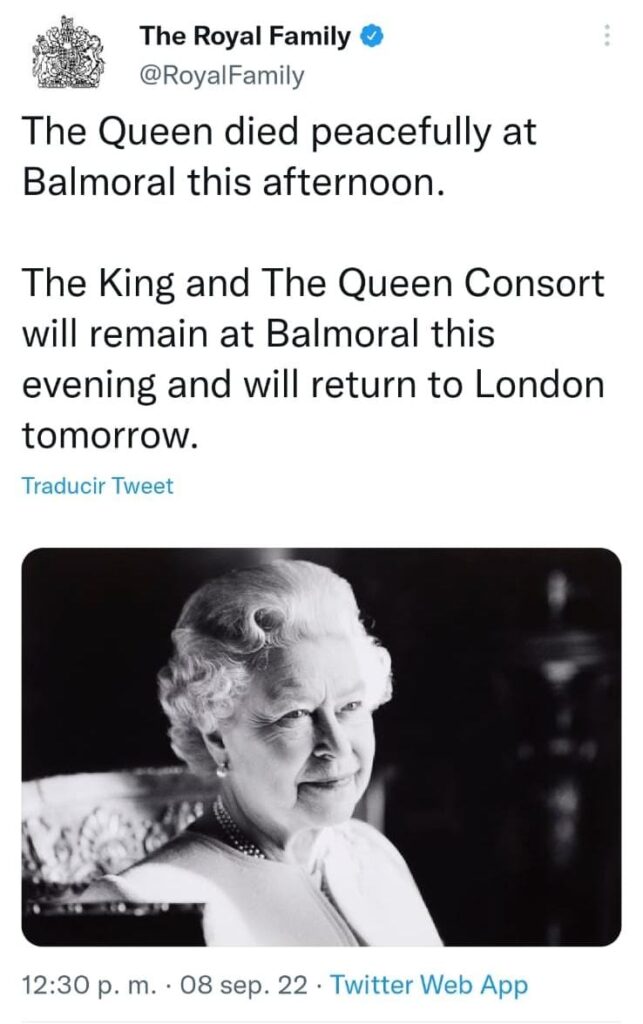Open the three-dot more options menu
This screenshot has height=1024, width=643.
tap(608, 35)
